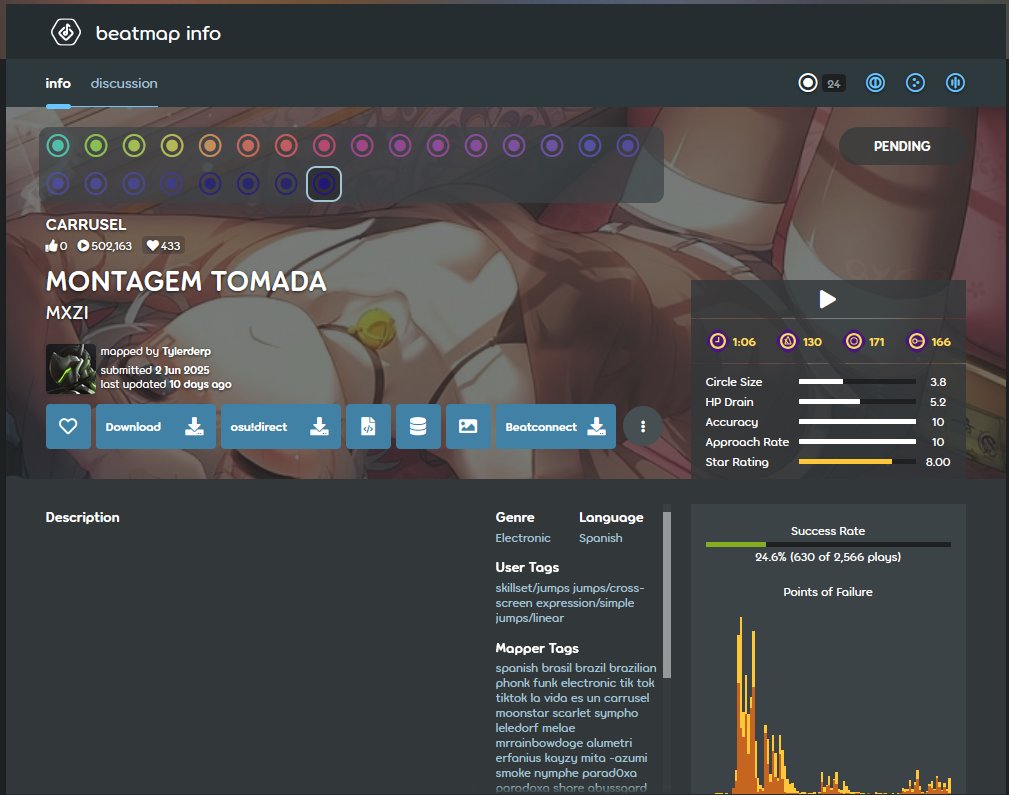Click the mapper avatar thumbnail
Viewport: 1009px width, 795px height.
71,369
